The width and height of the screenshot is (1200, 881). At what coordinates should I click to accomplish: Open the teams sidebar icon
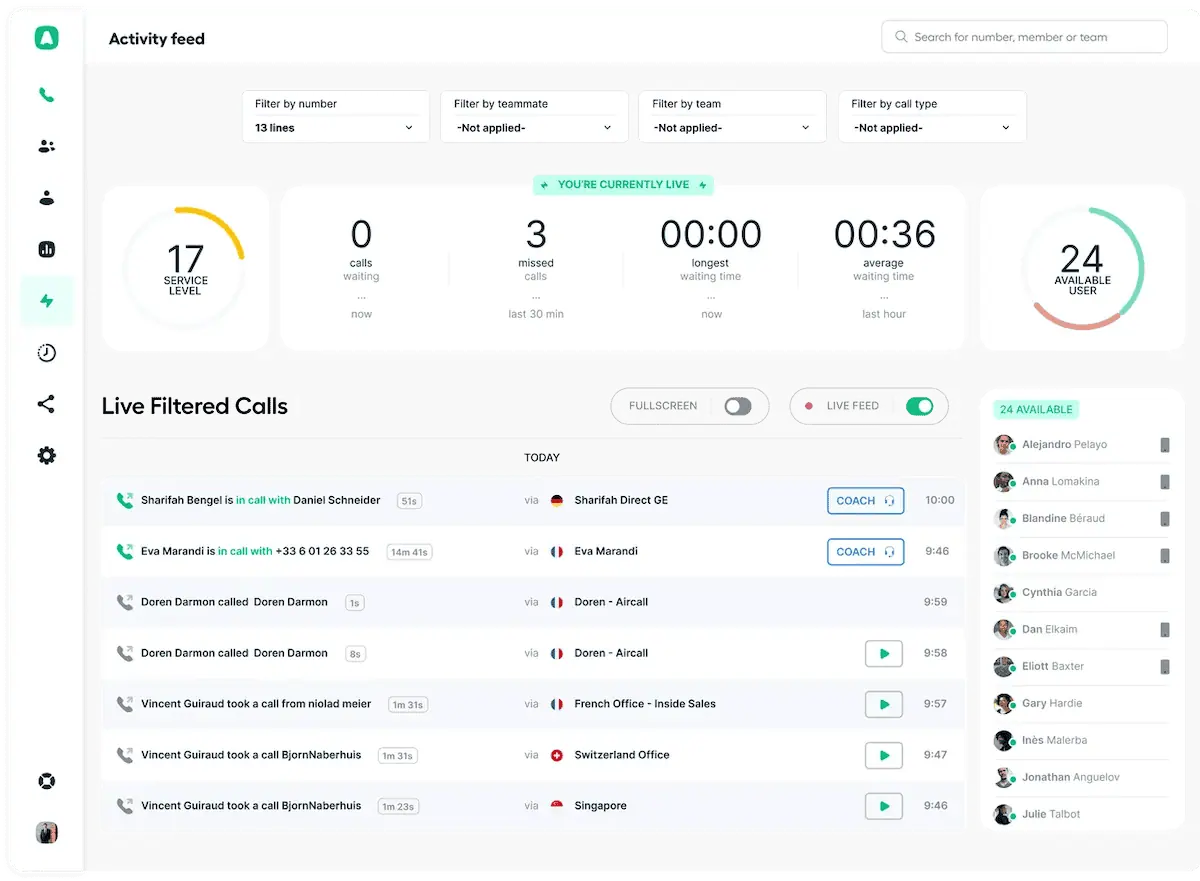(46, 146)
